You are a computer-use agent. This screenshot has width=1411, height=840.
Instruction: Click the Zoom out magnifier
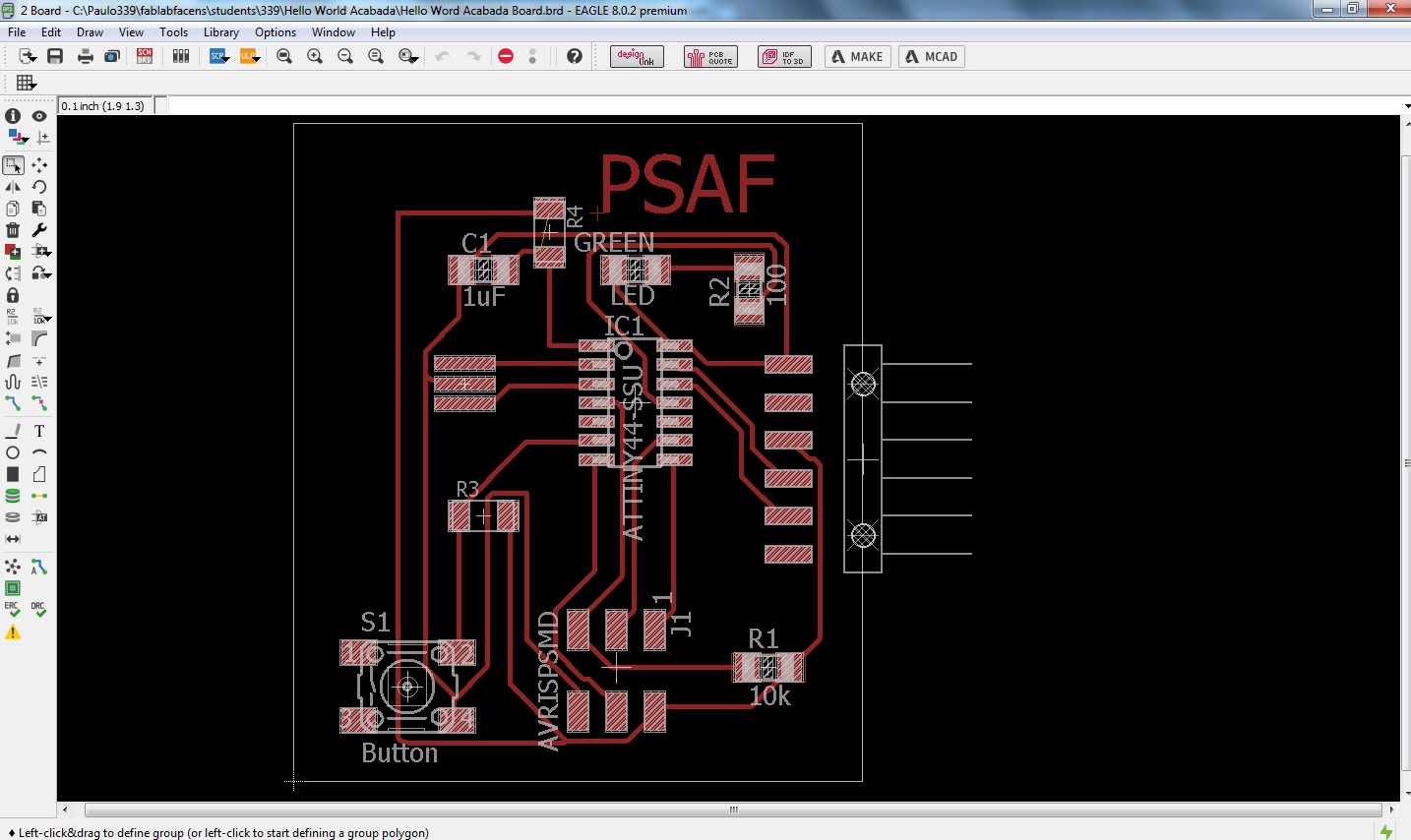click(x=345, y=57)
